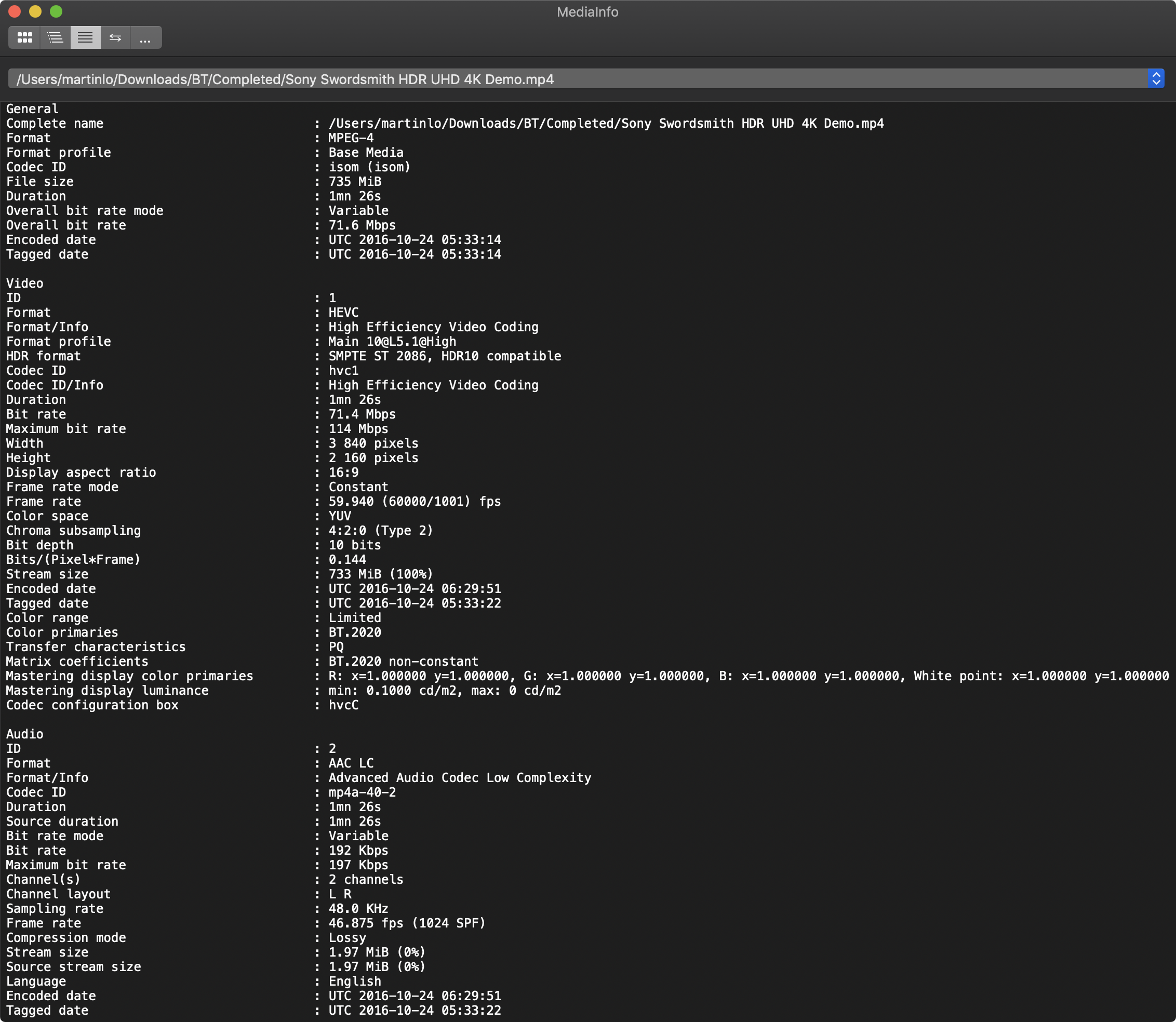
Task: Click the Compare arrows toolbar icon
Action: click(x=115, y=37)
